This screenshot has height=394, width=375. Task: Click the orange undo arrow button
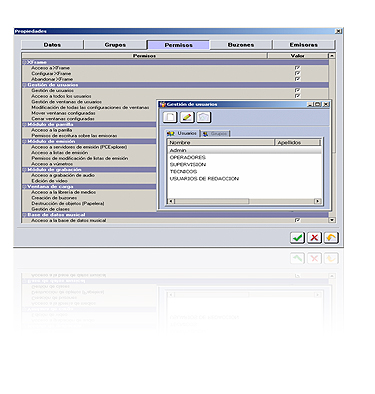[331, 238]
